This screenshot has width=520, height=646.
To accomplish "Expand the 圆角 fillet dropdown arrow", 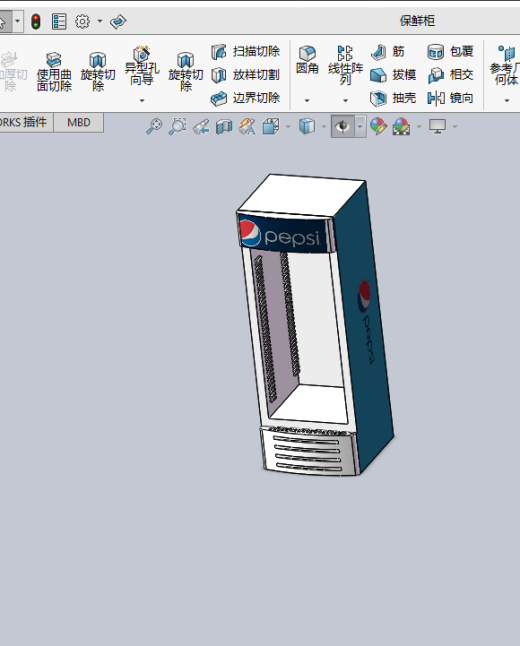I will (307, 100).
